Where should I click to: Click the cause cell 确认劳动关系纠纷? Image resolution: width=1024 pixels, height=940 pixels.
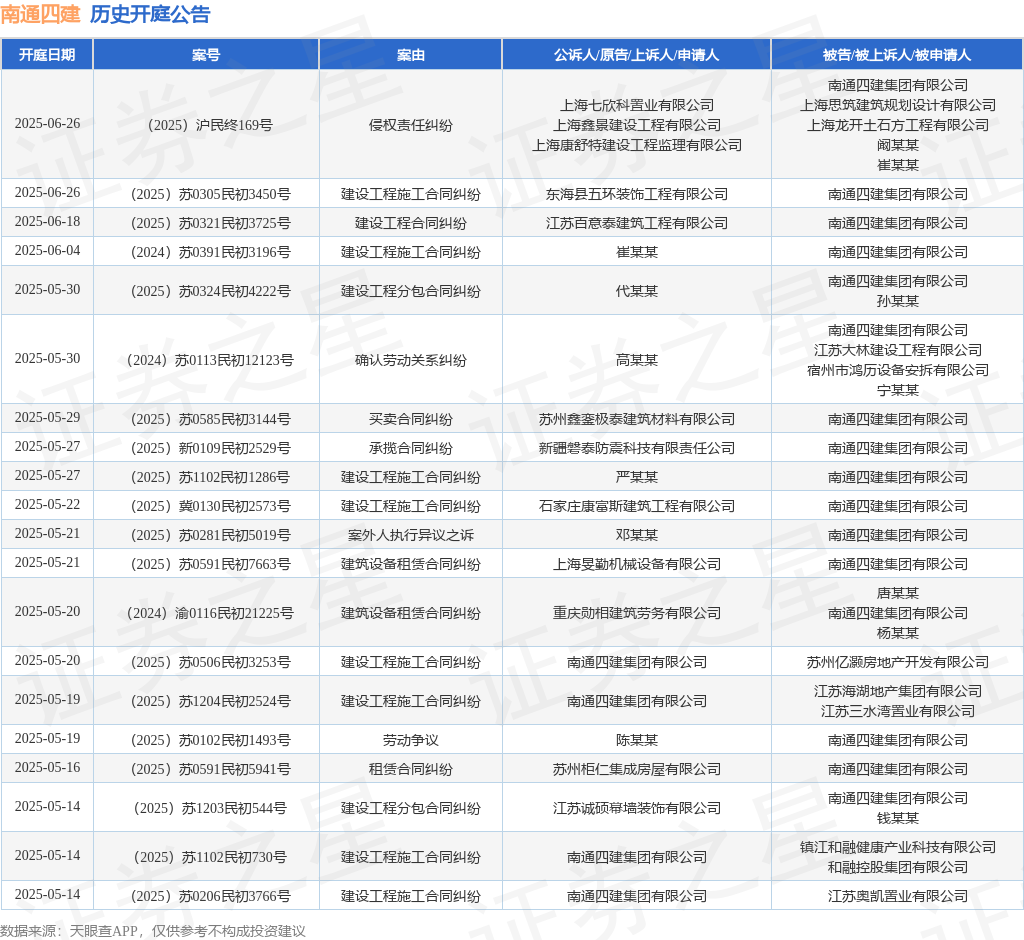(411, 360)
